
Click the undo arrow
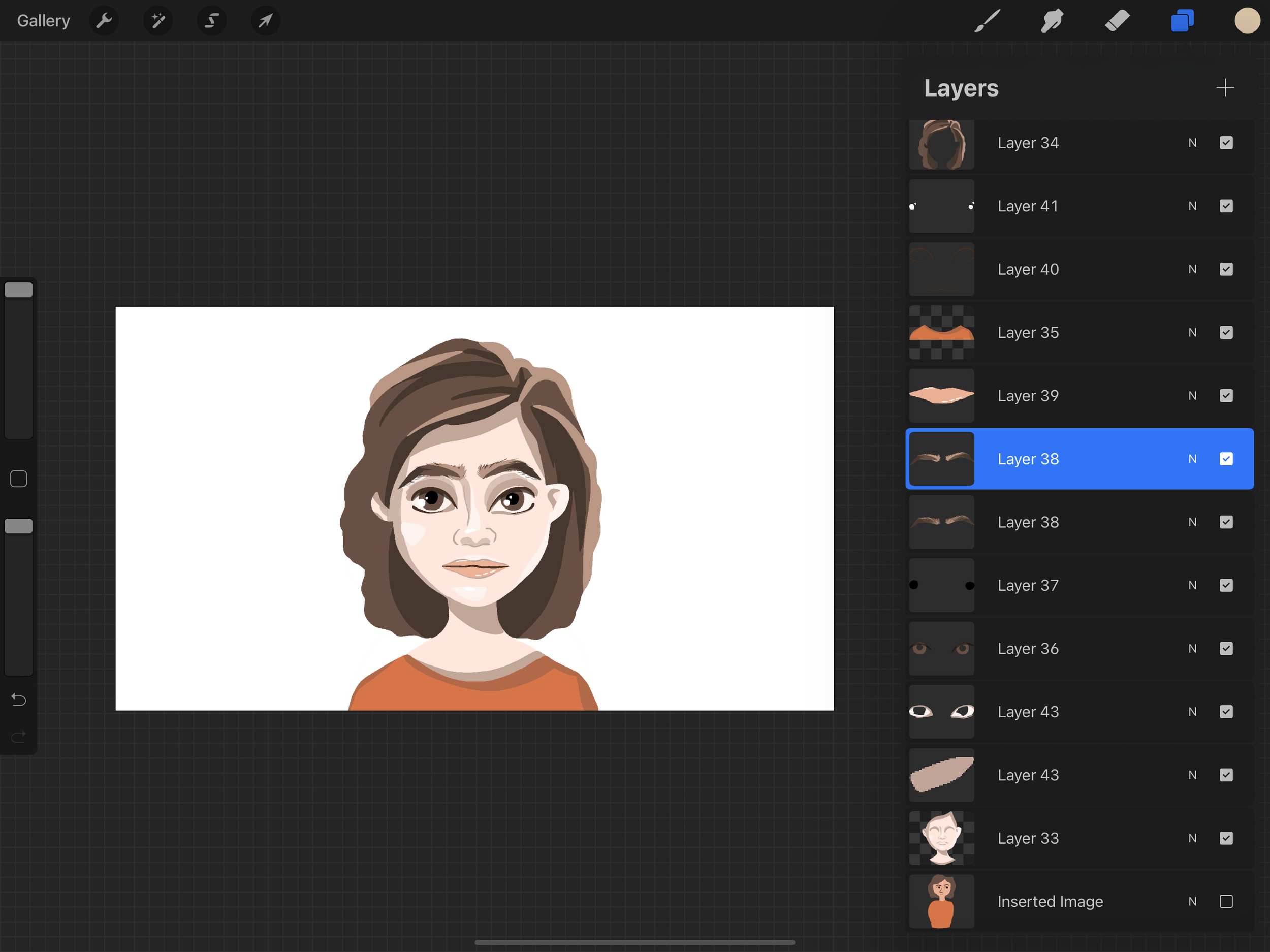18,700
